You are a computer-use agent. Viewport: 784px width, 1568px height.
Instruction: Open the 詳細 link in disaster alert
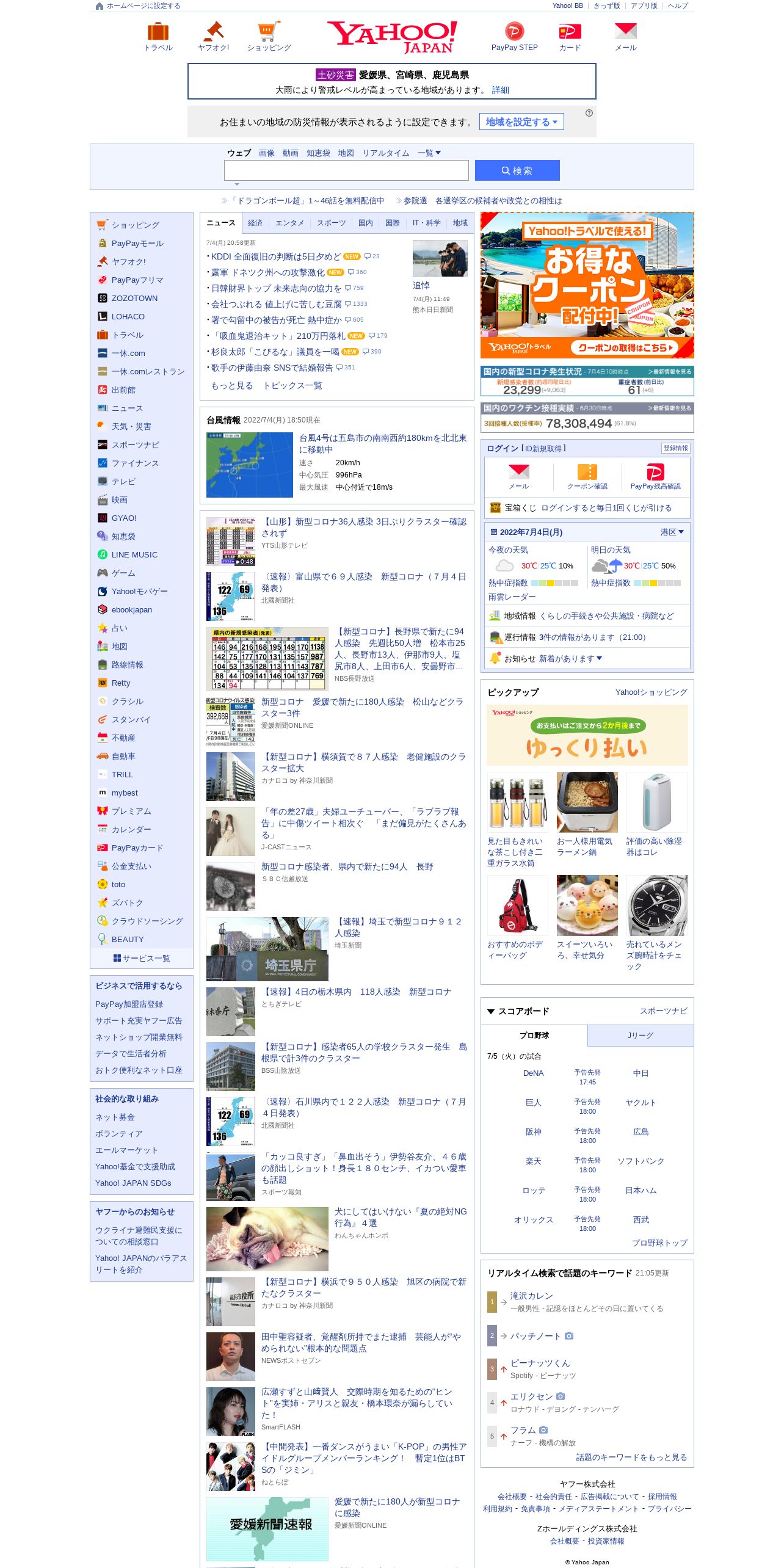(x=501, y=90)
